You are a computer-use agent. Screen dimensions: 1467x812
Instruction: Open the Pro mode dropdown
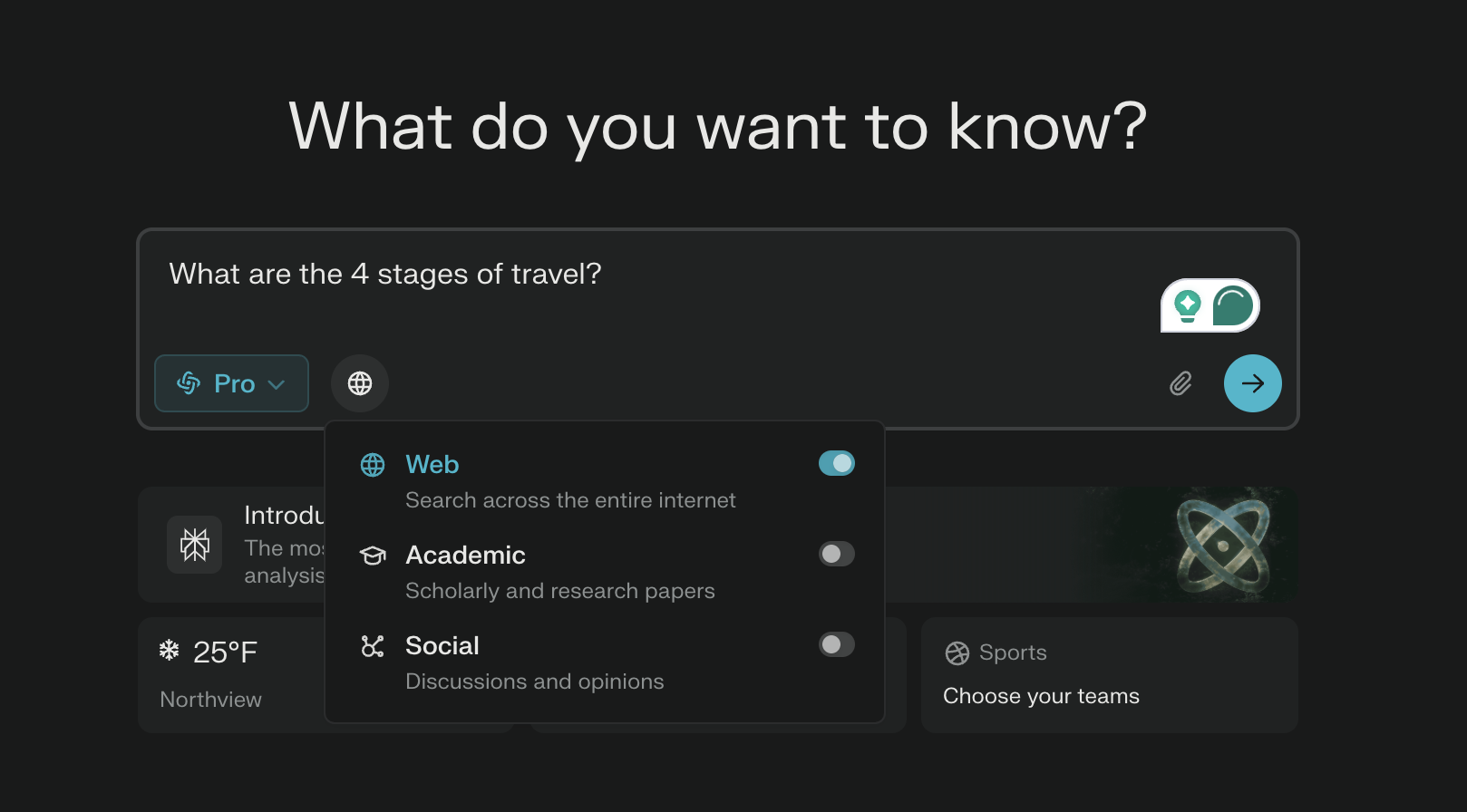point(231,383)
